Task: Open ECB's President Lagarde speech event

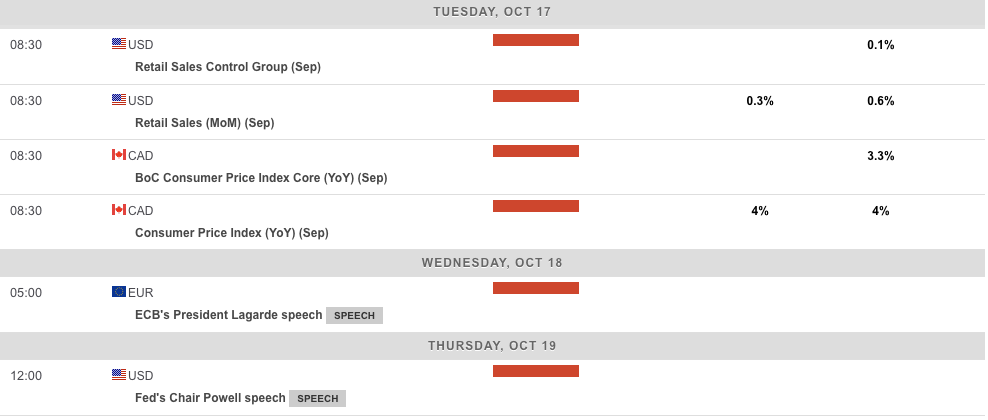Action: point(228,315)
